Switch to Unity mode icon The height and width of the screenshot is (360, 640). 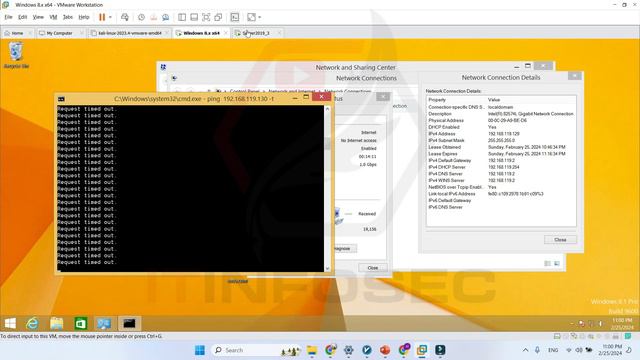(x=218, y=17)
